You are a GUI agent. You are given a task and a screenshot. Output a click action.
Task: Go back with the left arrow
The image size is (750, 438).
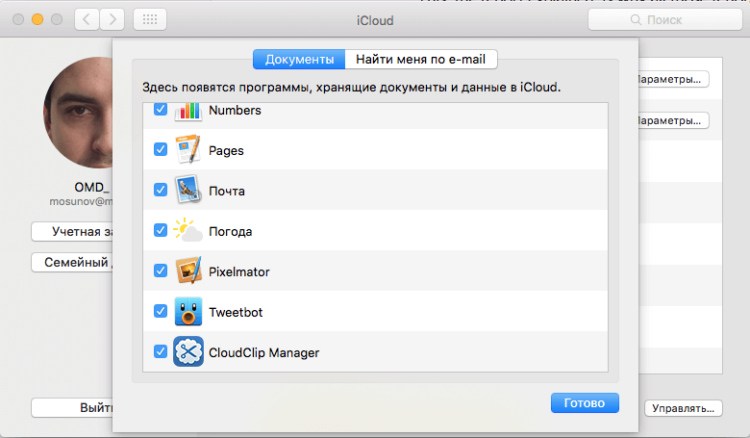point(87,20)
